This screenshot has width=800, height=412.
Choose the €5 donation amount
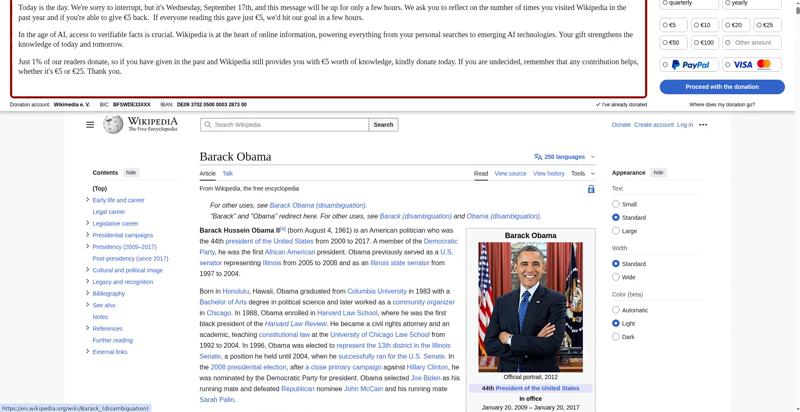[674, 25]
